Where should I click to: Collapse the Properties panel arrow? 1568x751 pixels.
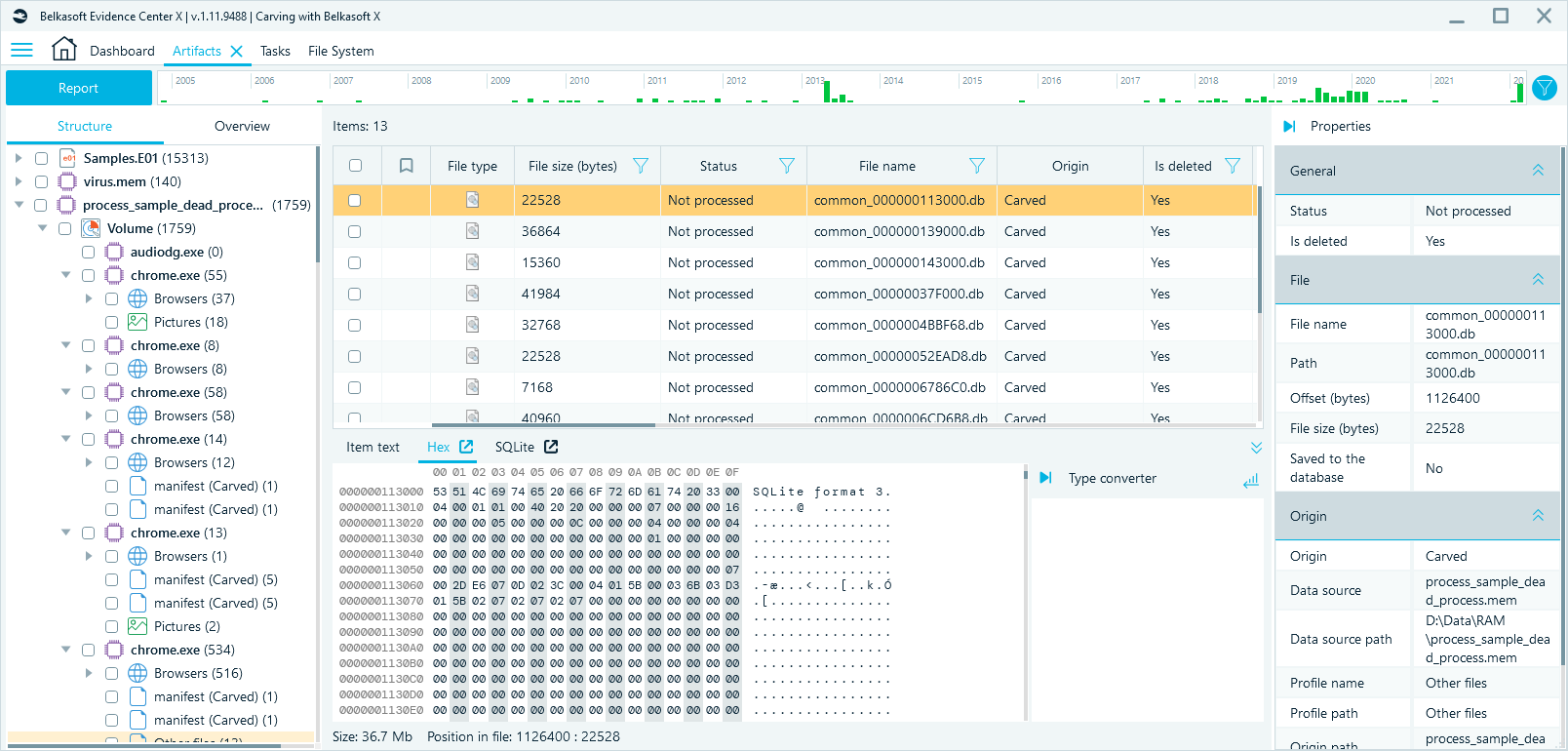tap(1289, 126)
